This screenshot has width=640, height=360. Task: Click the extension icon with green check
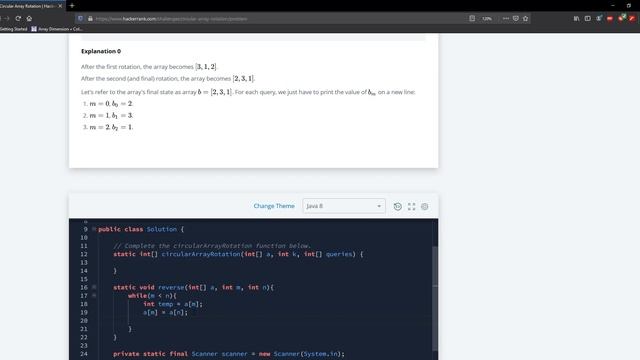point(621,18)
